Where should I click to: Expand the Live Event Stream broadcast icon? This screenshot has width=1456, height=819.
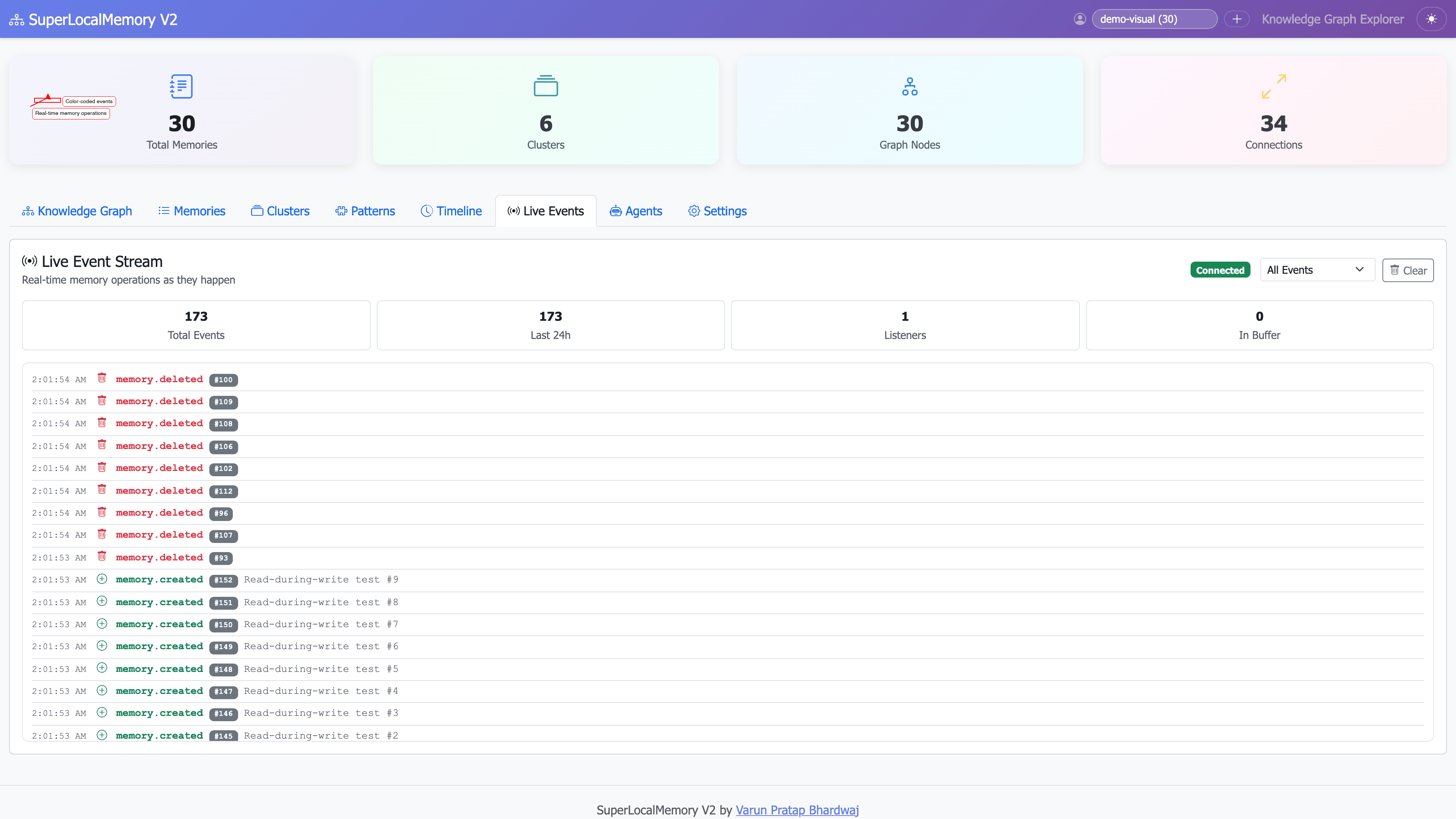pos(30,261)
